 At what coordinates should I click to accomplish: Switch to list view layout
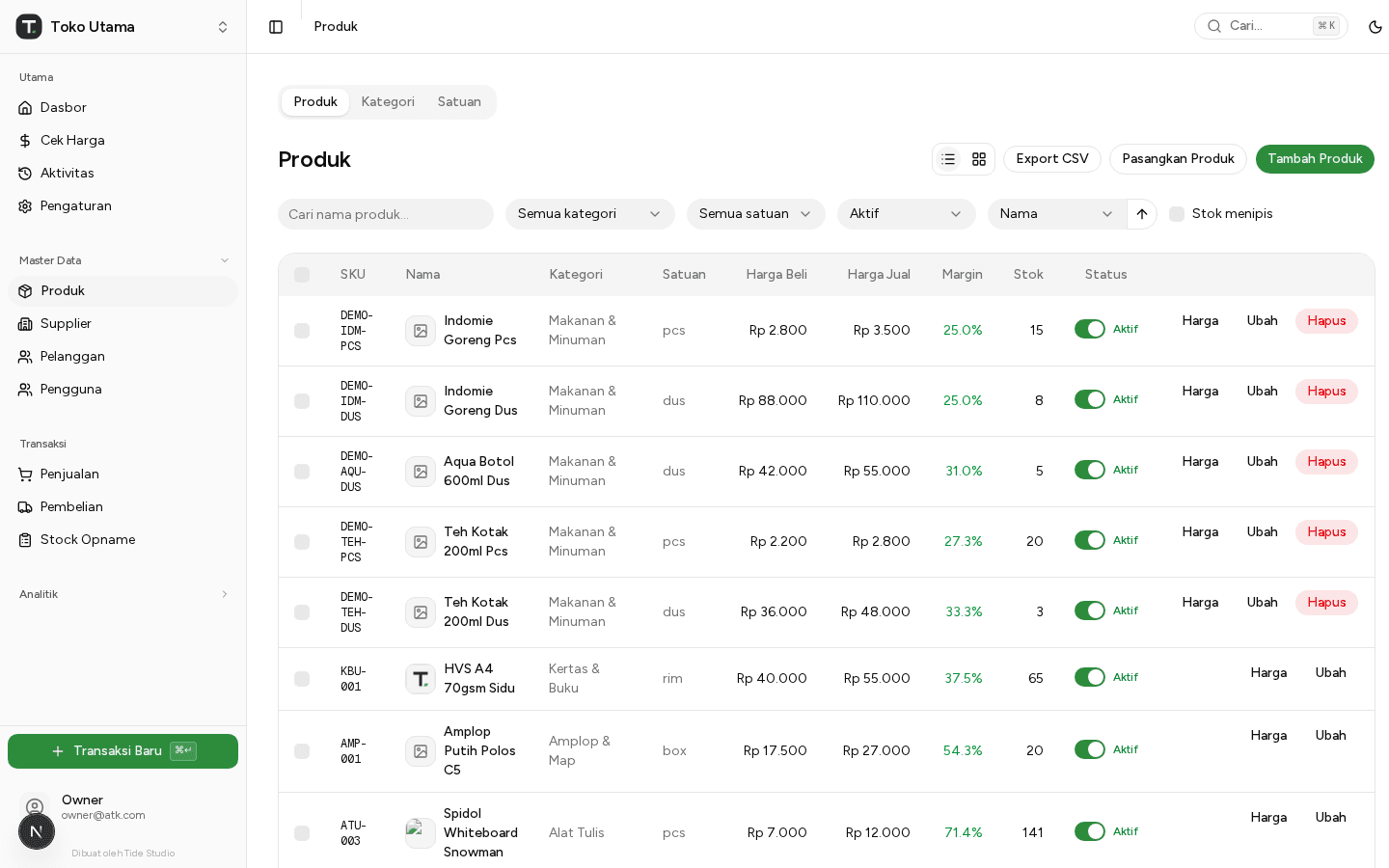948,159
